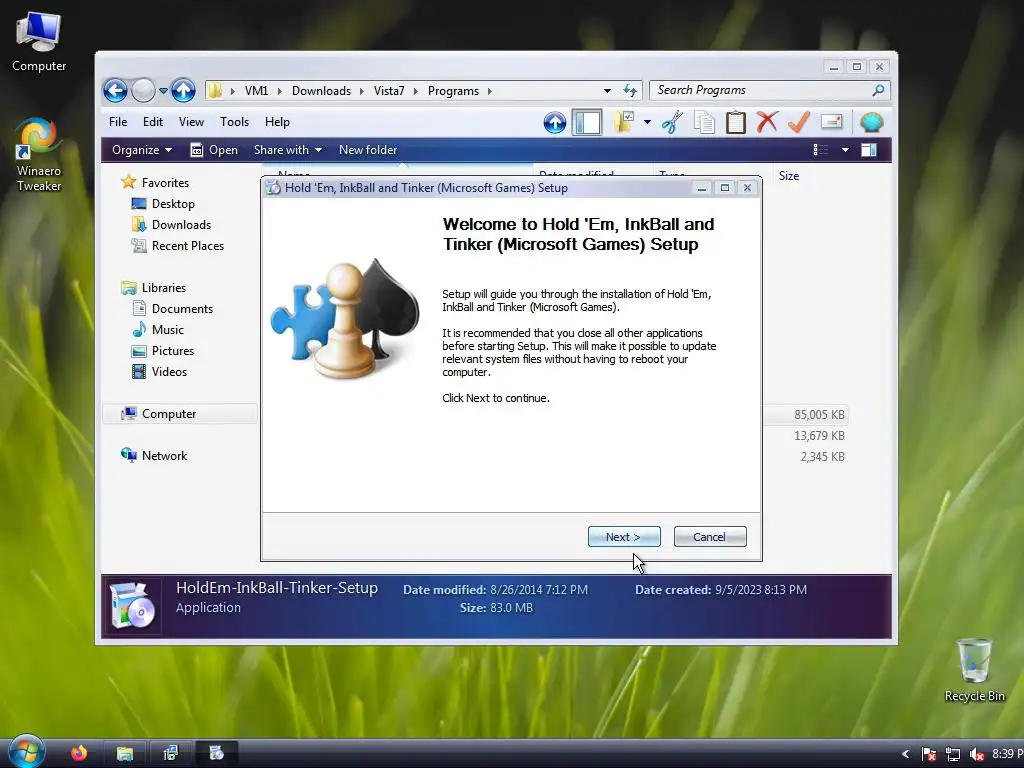Click the Recycle Bin desktop icon
Image resolution: width=1024 pixels, height=768 pixels.
pos(974,670)
